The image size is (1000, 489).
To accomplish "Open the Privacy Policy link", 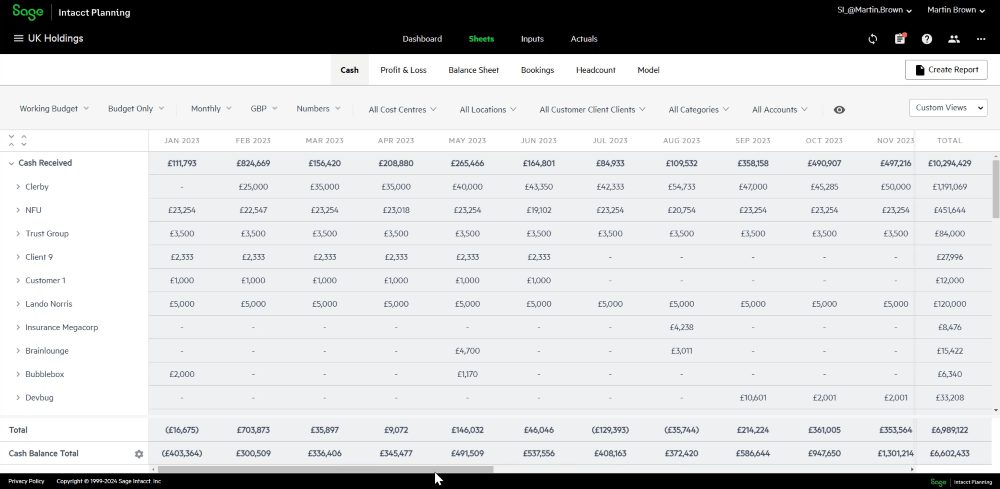I will 26,481.
